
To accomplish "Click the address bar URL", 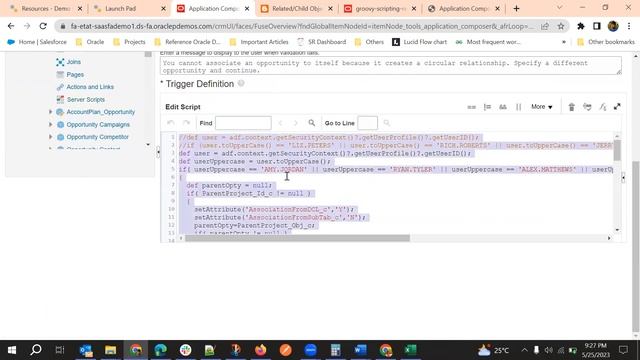I will (301, 26).
